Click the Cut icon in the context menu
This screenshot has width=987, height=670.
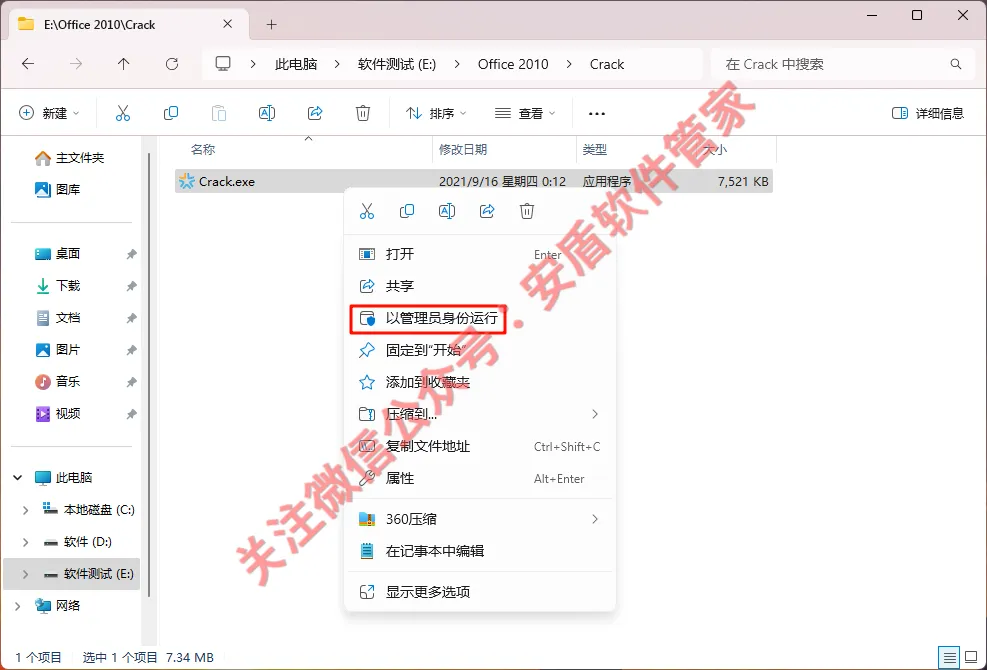click(x=367, y=211)
